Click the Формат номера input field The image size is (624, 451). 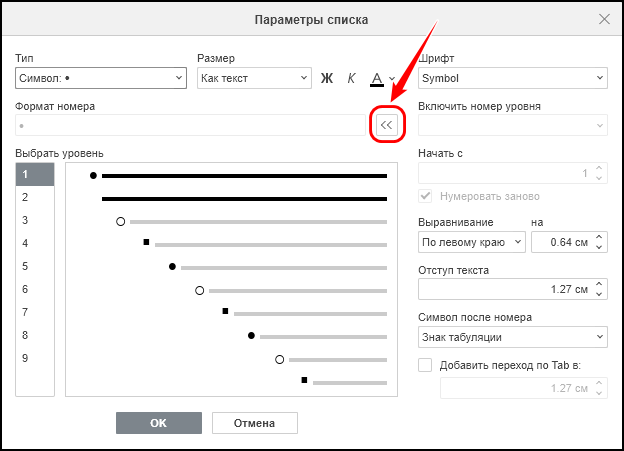tap(190, 125)
